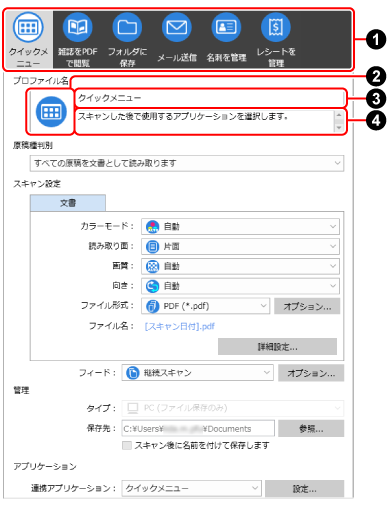The width and height of the screenshot is (391, 510).
Task: Click 参照 to browse save destination
Action: (x=311, y=428)
